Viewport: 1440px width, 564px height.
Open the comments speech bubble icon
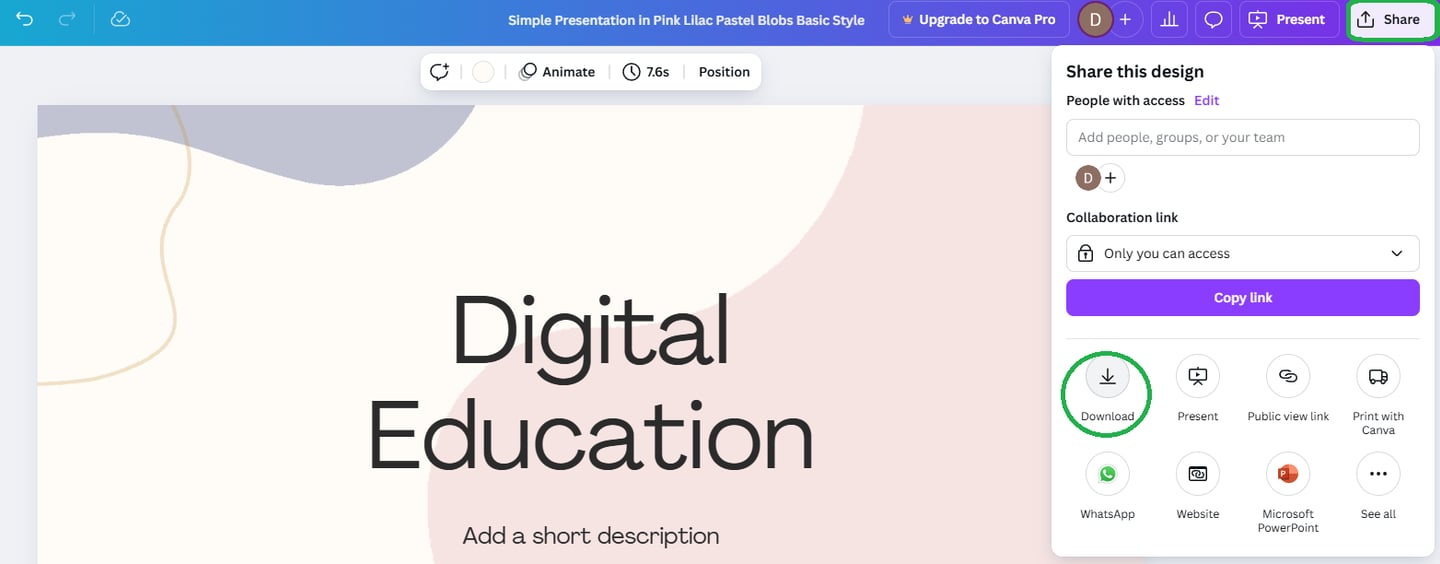coord(1213,19)
